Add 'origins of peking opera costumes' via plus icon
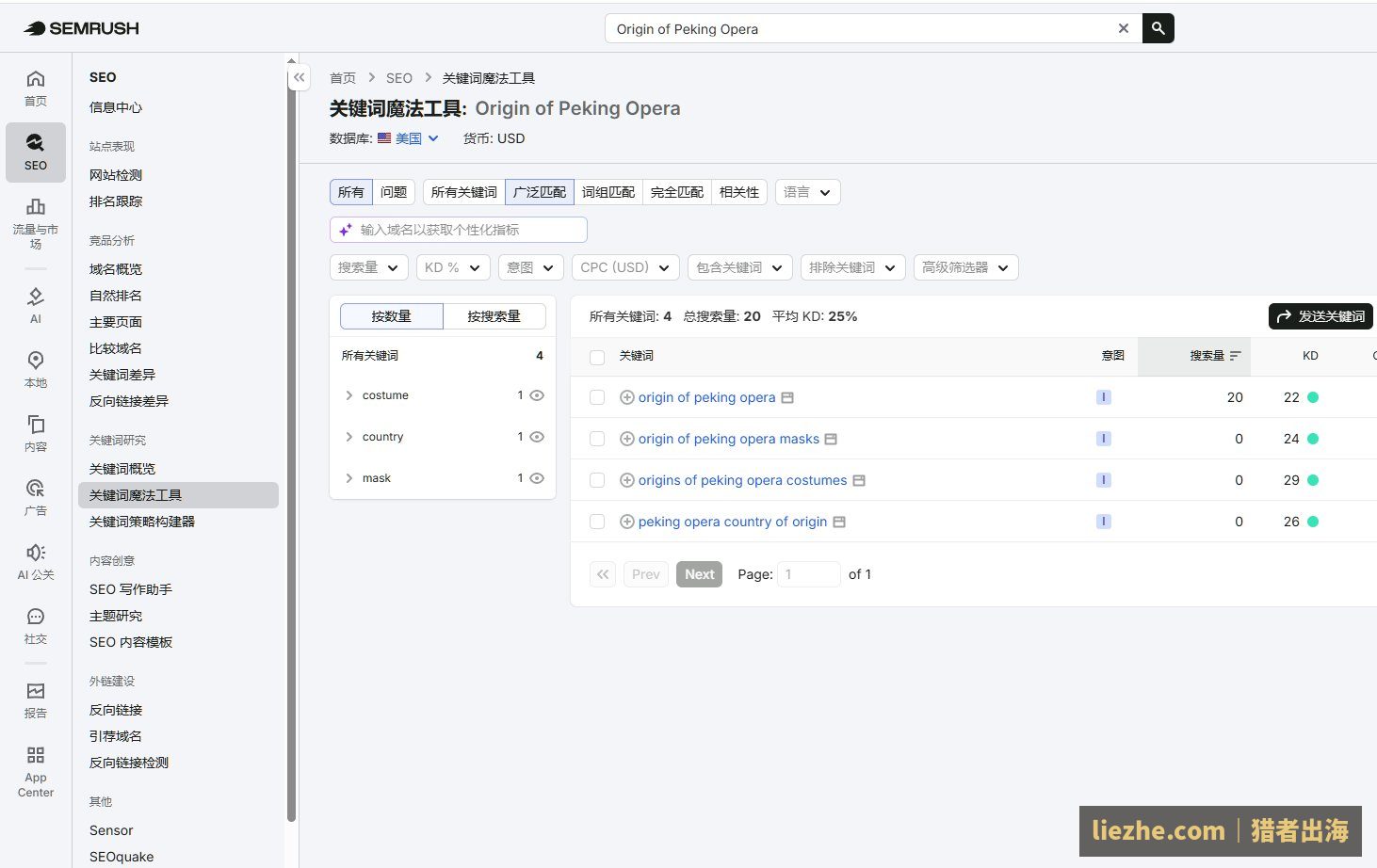Image resolution: width=1377 pixels, height=868 pixels. tap(626, 480)
